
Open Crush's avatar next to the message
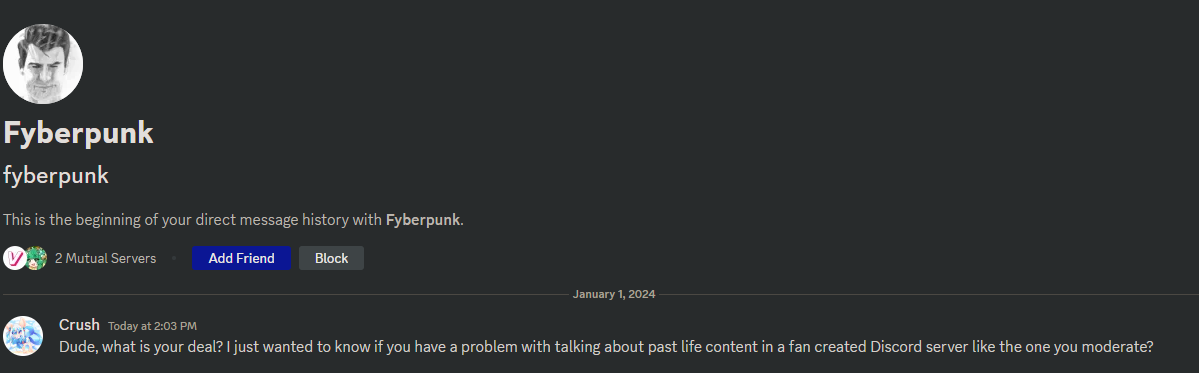pos(24,336)
